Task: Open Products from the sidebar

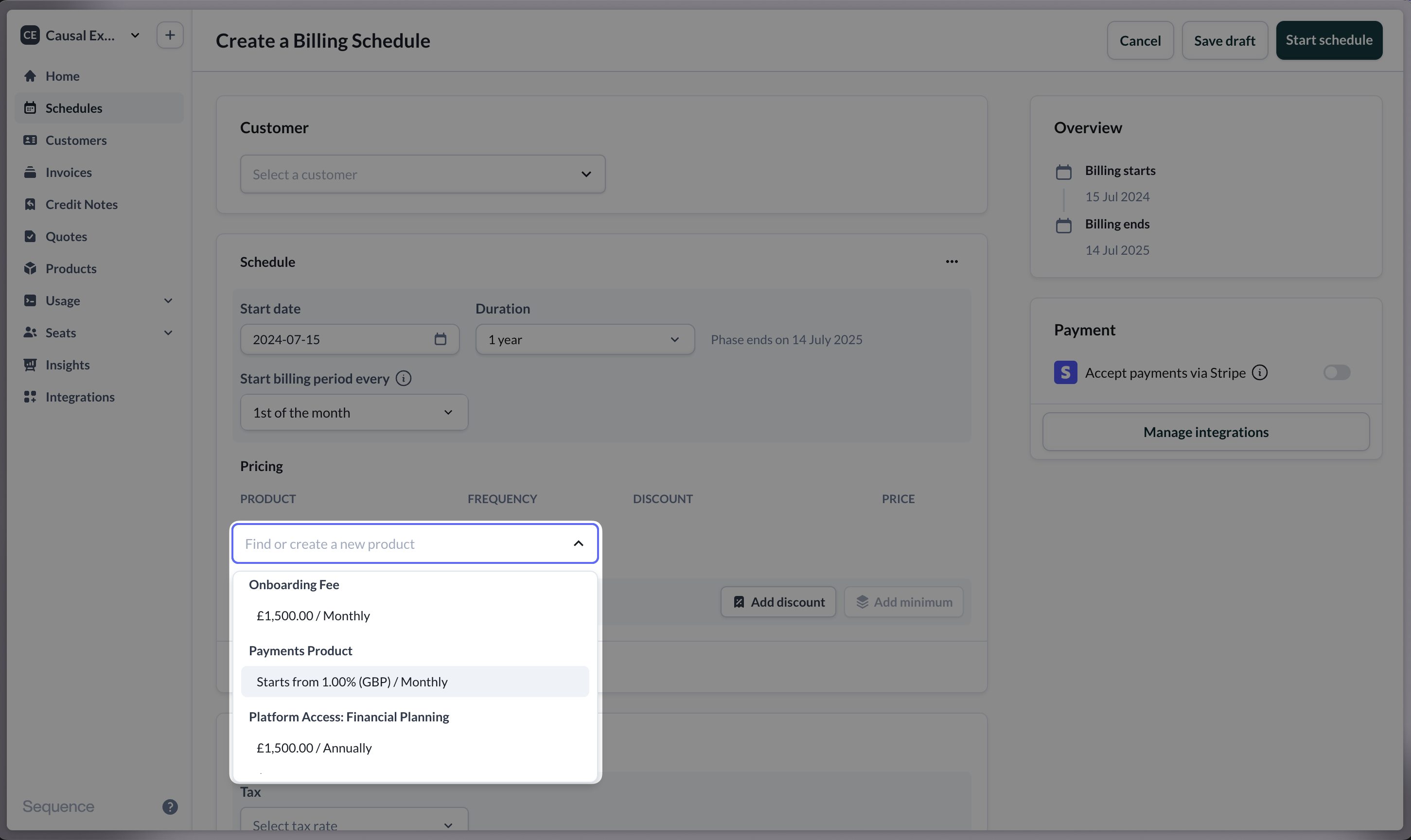Action: pos(99,268)
